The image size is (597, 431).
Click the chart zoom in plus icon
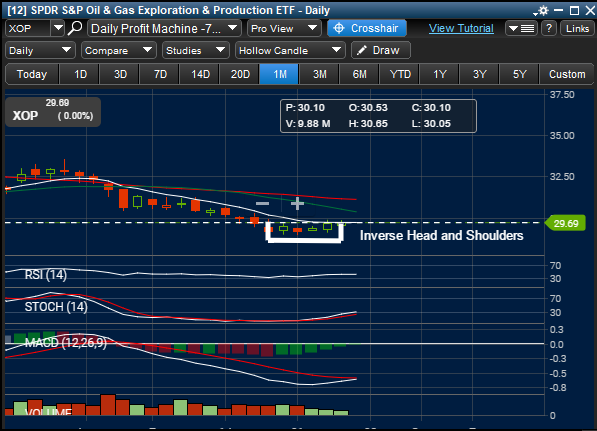coord(297,204)
